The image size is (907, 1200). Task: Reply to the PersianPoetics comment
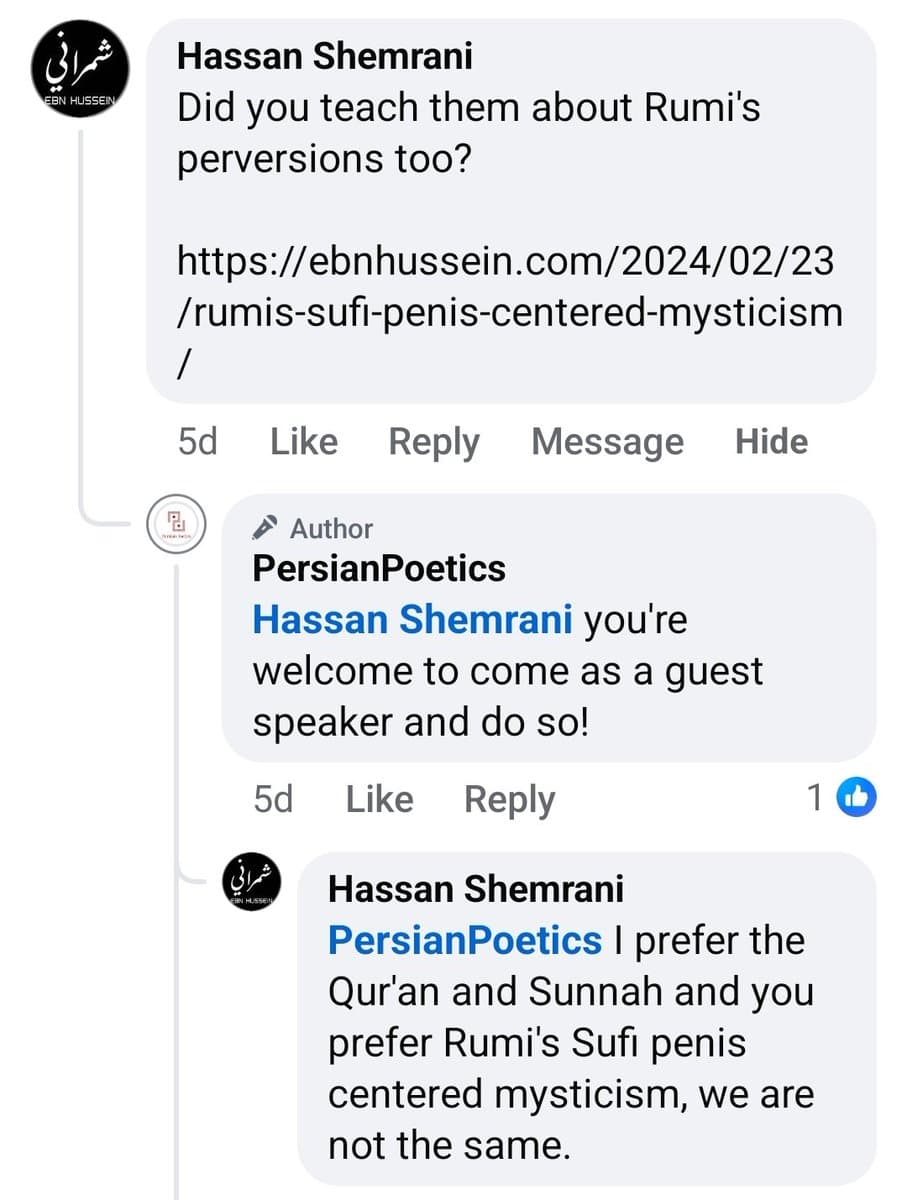tap(510, 799)
